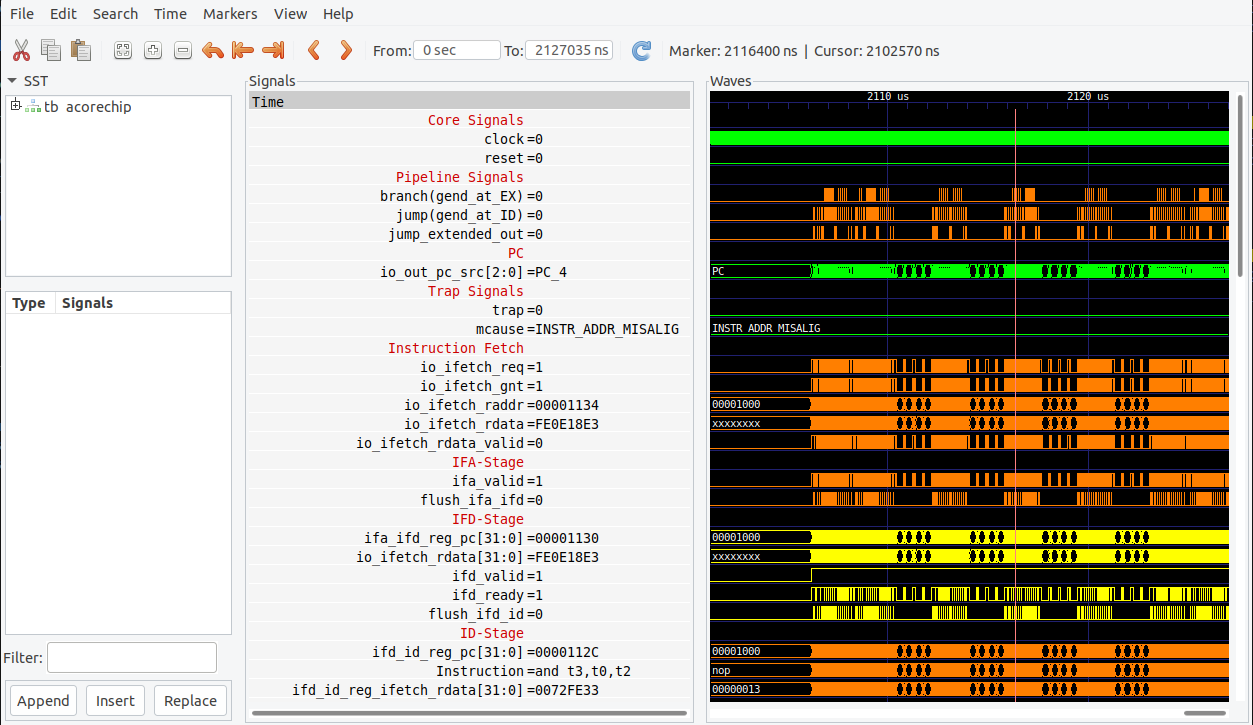Click the Insert button
The image size is (1253, 725).
tap(115, 700)
